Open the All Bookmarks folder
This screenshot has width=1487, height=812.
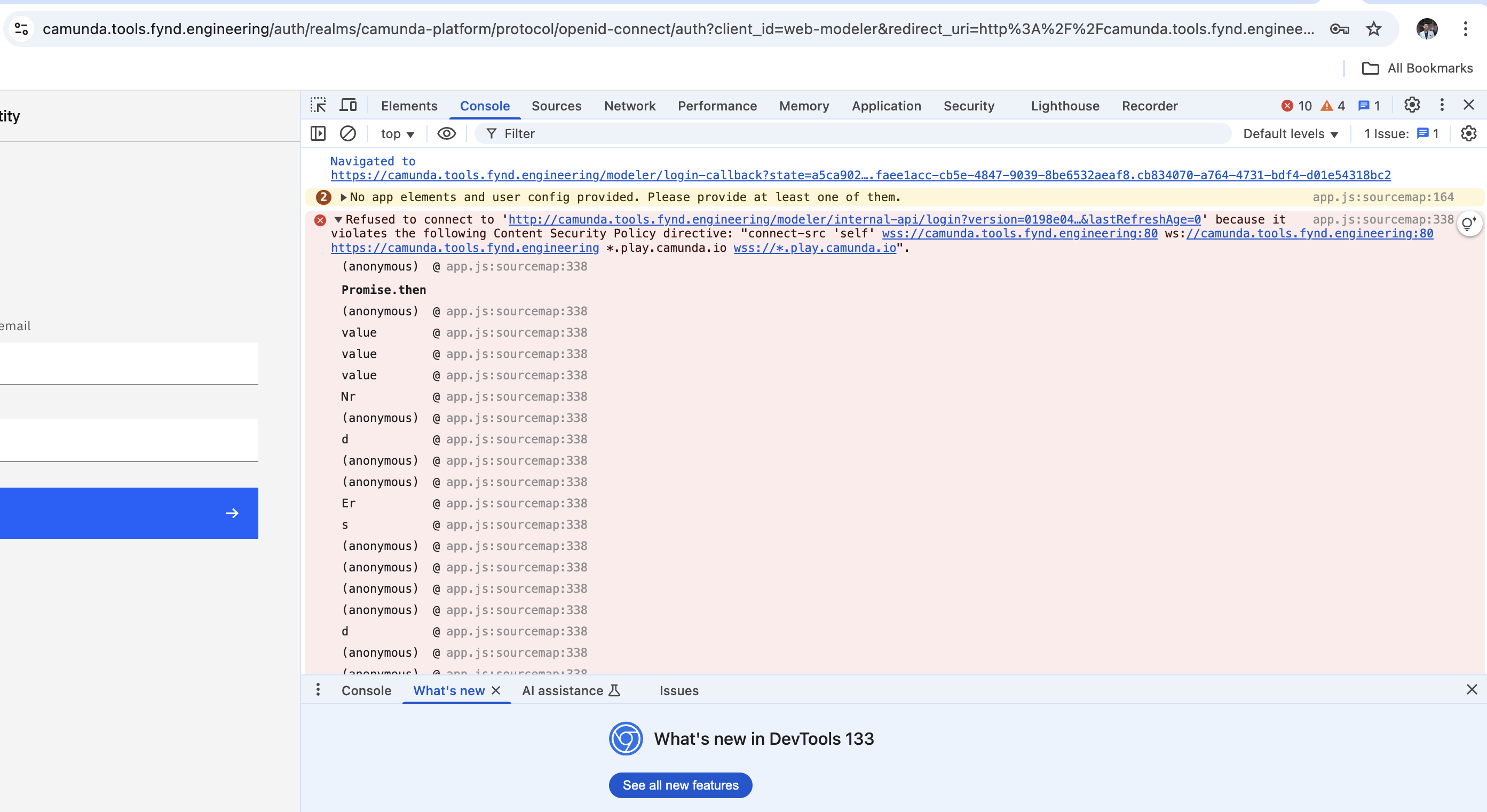[x=1417, y=68]
